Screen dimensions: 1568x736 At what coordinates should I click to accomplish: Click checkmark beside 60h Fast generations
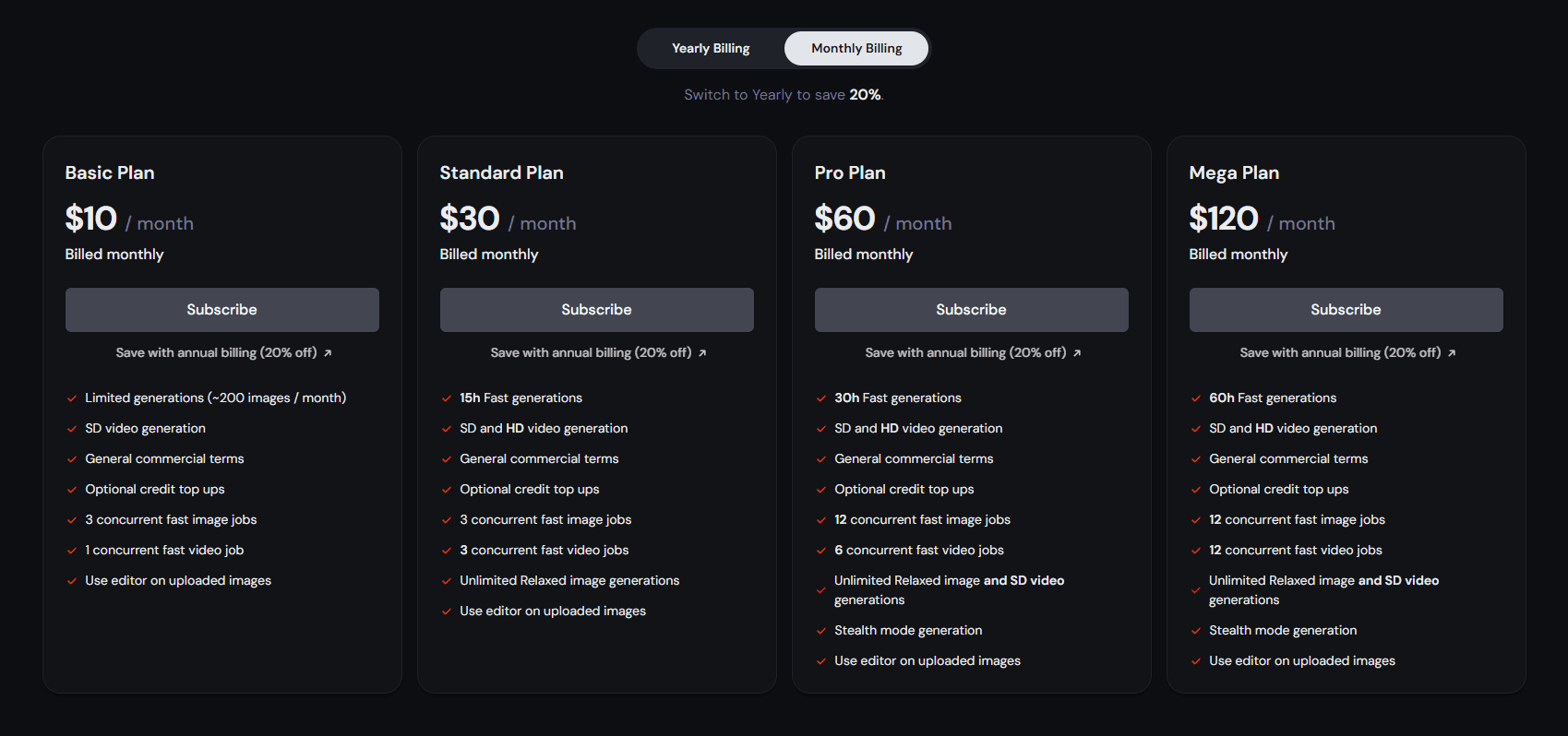pos(1195,398)
